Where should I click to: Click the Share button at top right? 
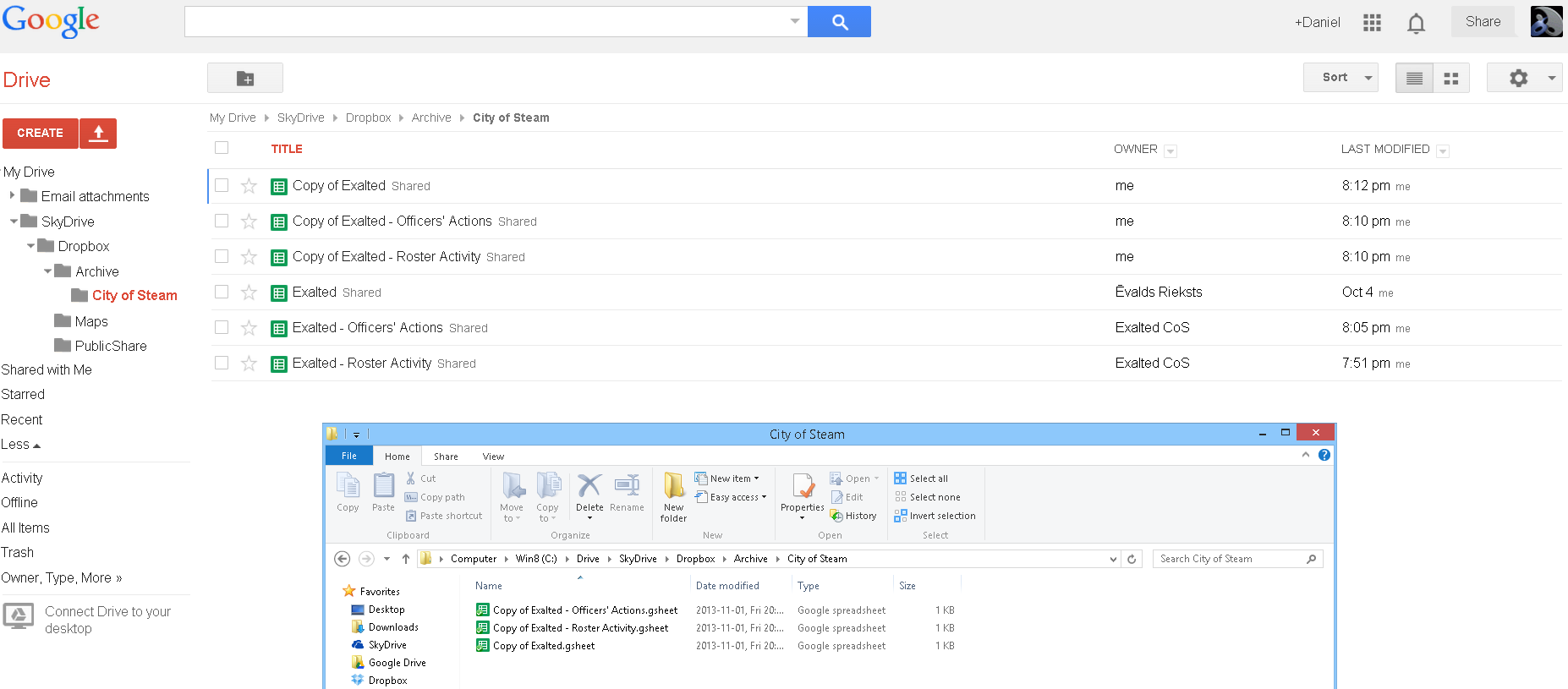1483,22
